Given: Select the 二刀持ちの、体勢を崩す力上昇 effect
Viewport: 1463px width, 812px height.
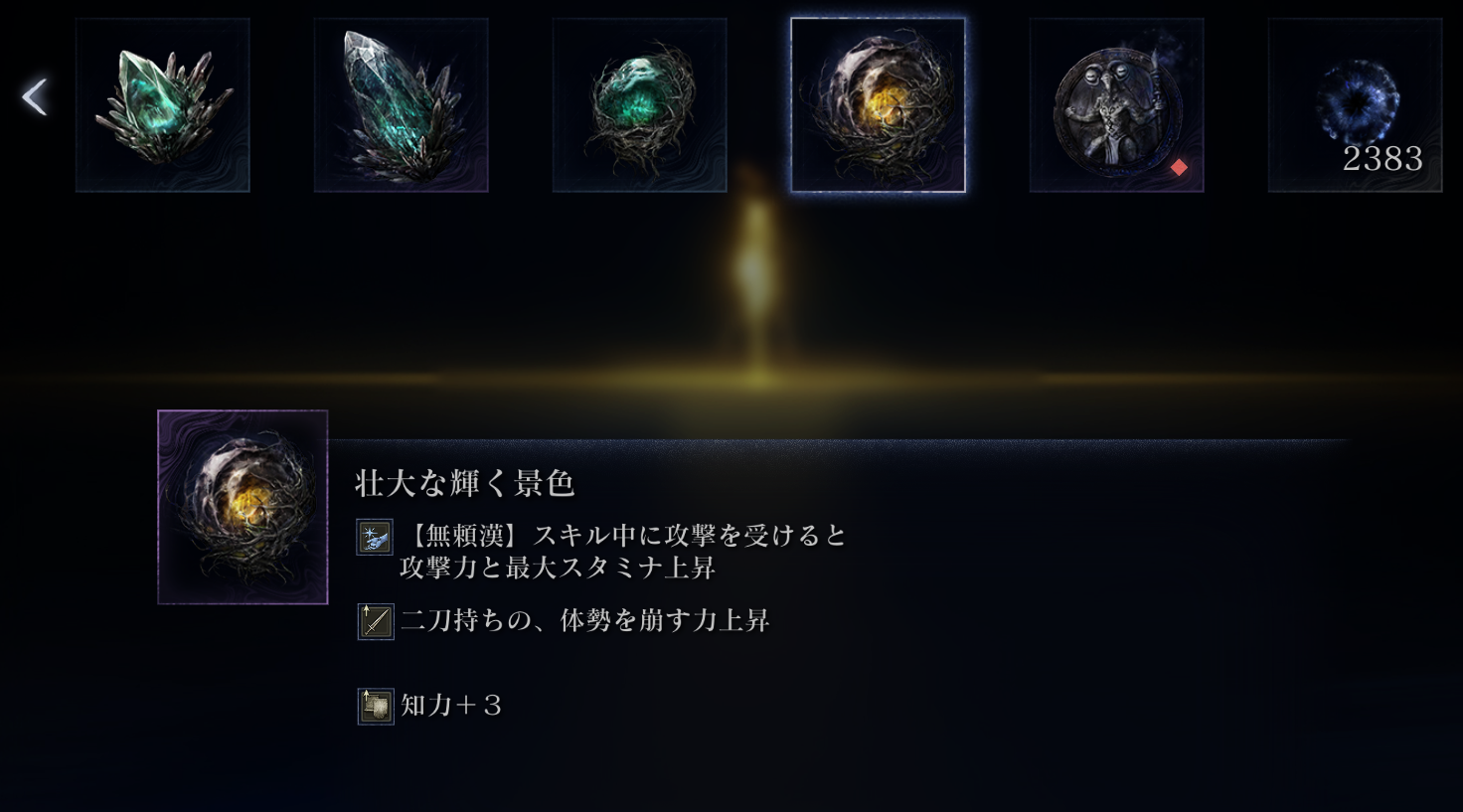Looking at the screenshot, I should tap(585, 621).
